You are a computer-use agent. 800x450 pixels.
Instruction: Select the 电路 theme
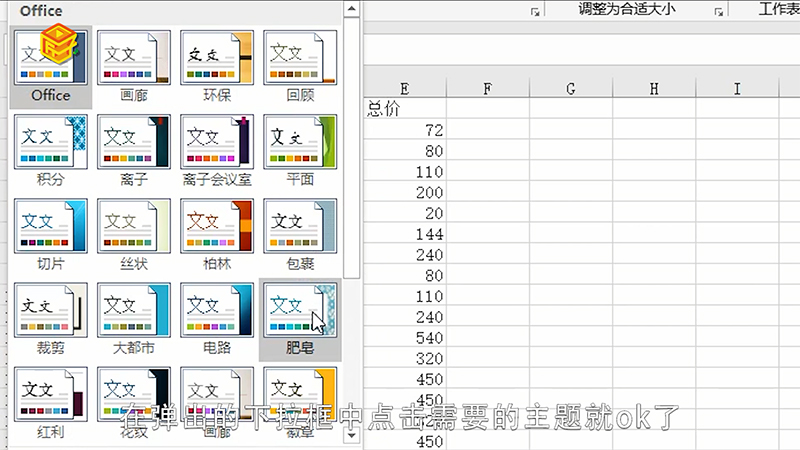[217, 310]
